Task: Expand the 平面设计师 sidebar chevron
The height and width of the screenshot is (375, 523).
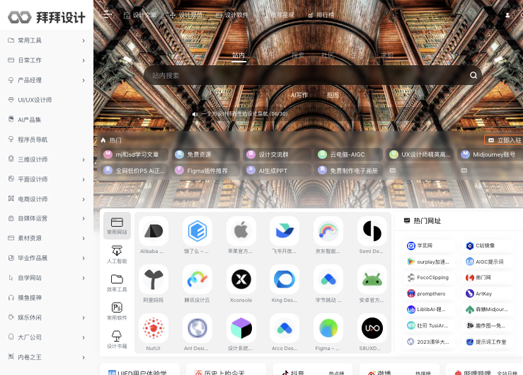Action: (x=83, y=179)
